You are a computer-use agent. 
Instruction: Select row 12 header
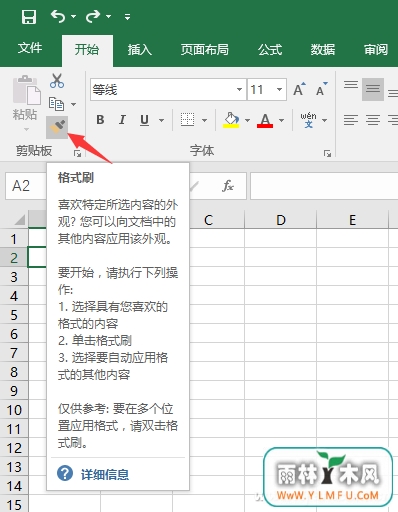(14, 447)
